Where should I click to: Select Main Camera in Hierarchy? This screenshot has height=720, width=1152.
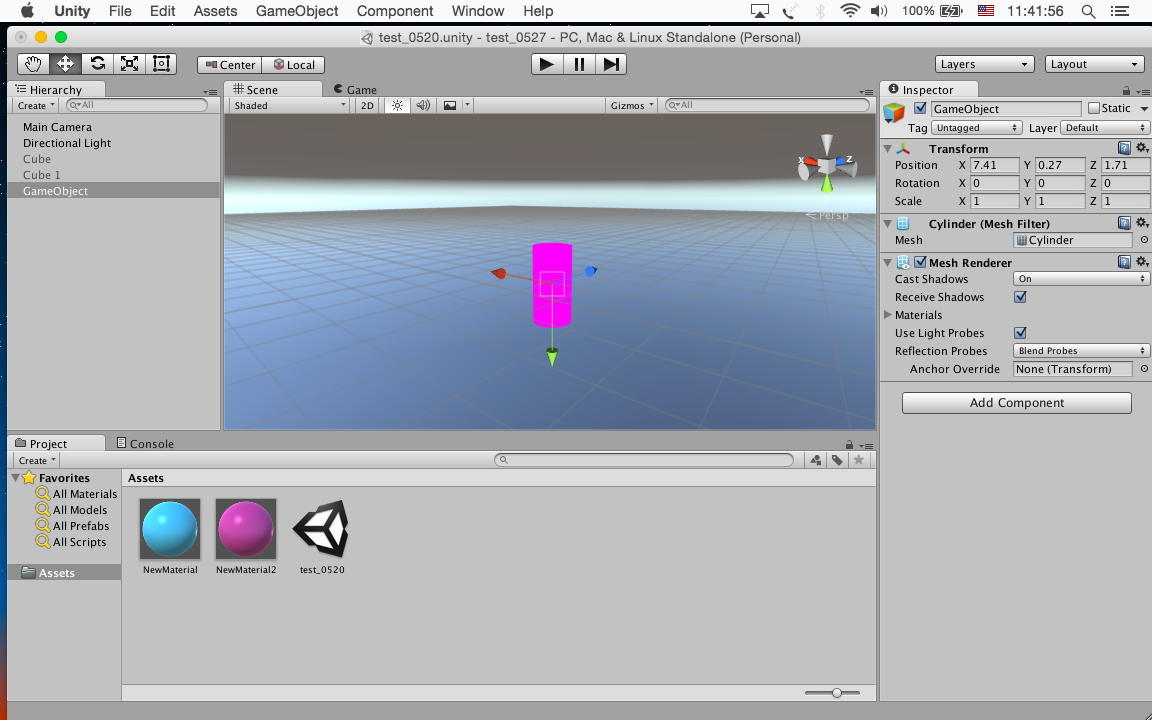click(57, 127)
